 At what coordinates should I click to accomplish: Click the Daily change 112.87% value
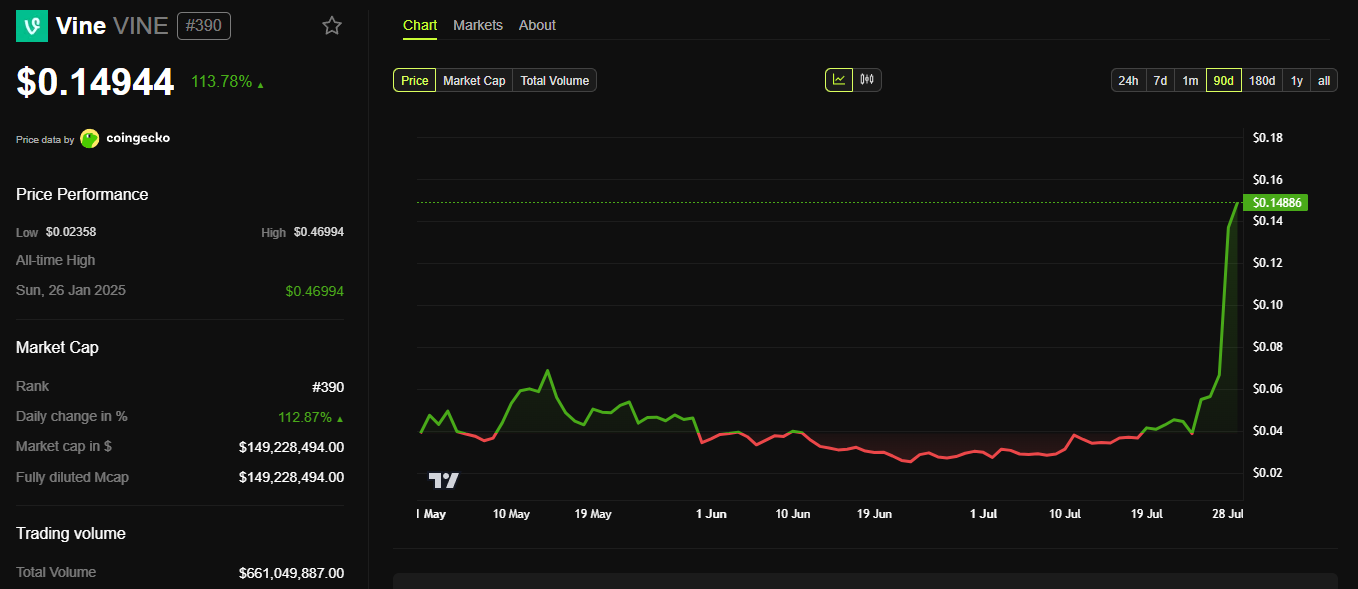click(x=305, y=417)
